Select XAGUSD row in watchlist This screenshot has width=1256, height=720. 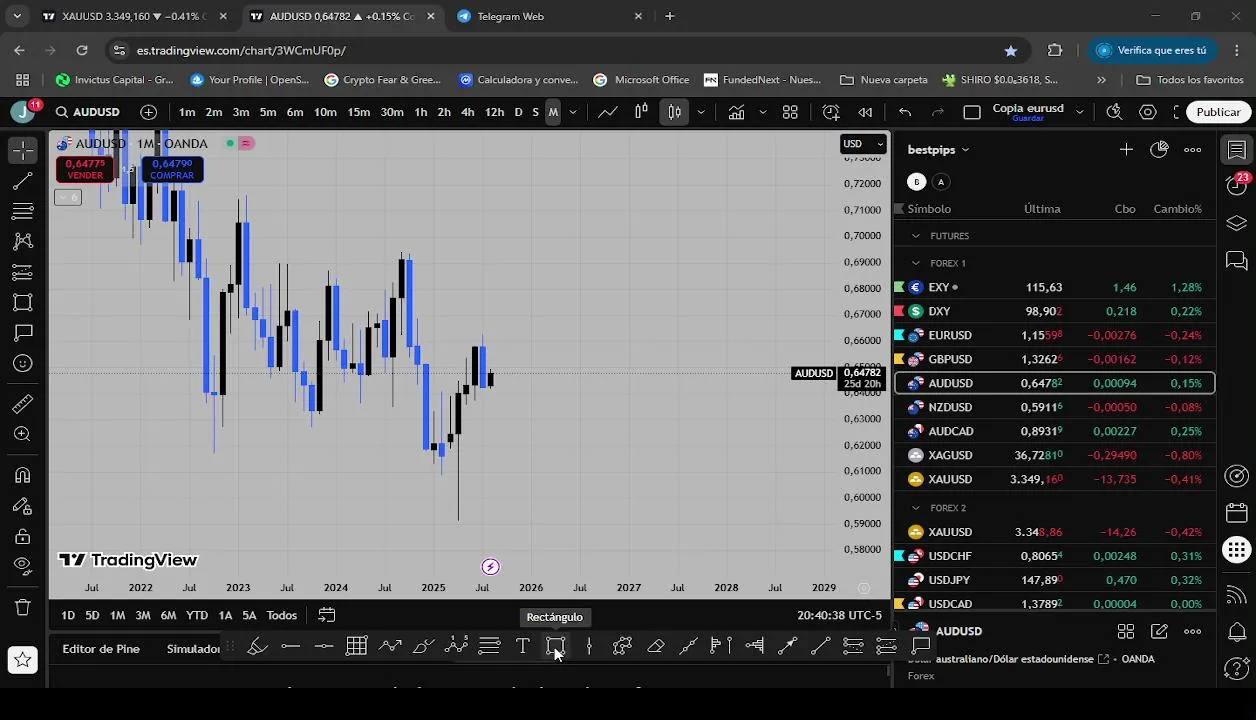[1054, 455]
